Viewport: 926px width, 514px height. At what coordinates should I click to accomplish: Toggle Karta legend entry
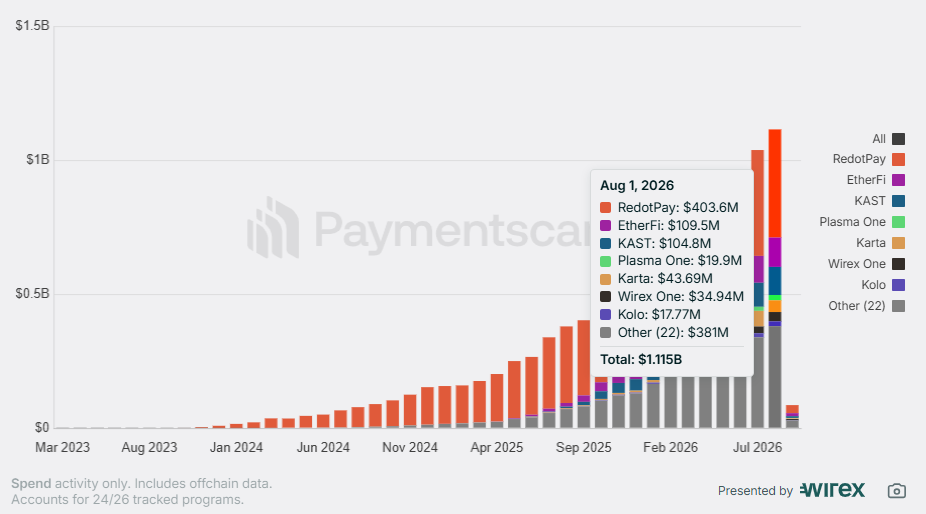tap(881, 243)
